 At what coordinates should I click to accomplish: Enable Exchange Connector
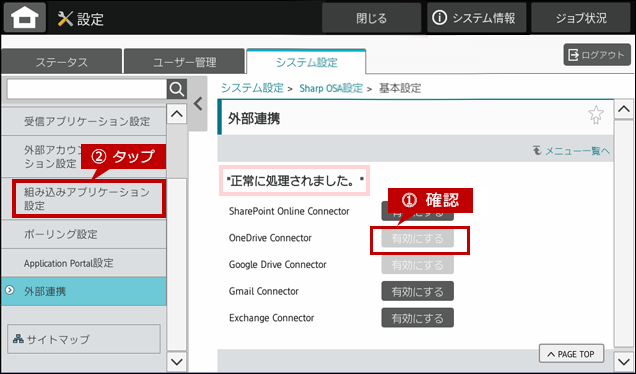[x=417, y=318]
